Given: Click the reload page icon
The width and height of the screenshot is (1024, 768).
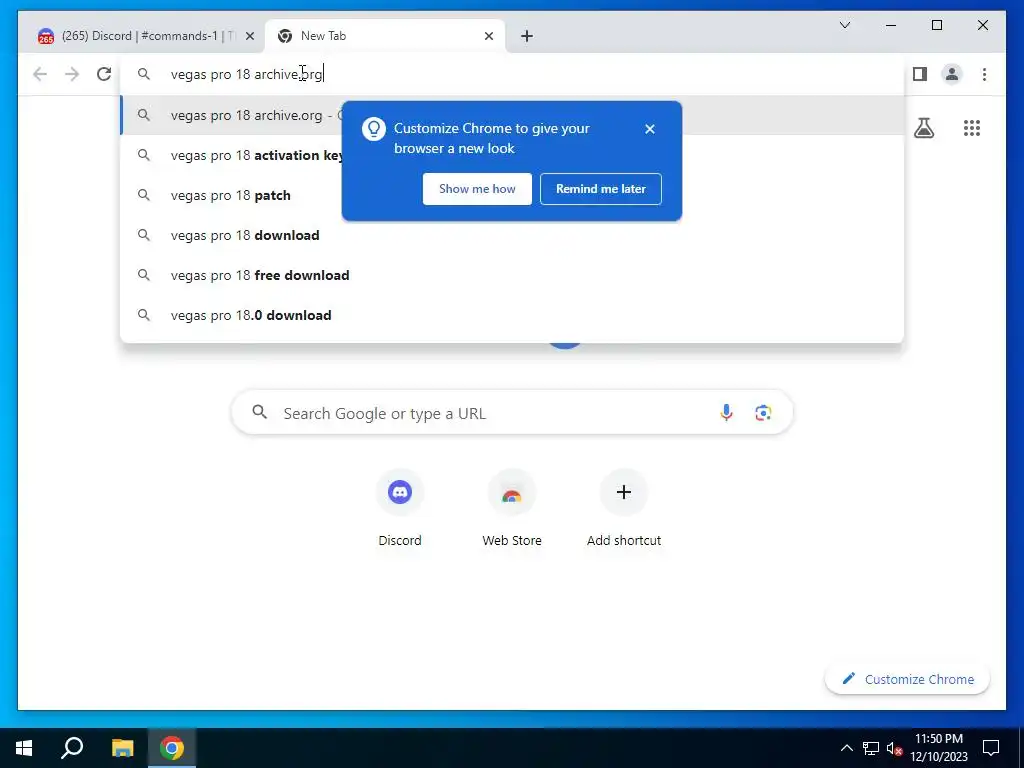Looking at the screenshot, I should (104, 74).
